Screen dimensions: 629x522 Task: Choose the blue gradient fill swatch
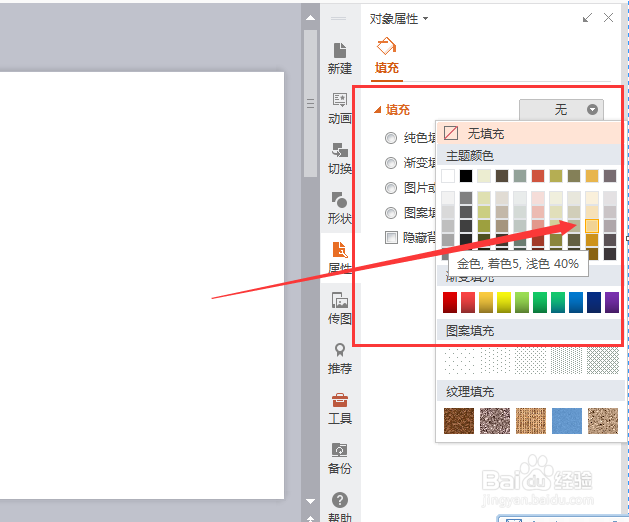pos(576,302)
